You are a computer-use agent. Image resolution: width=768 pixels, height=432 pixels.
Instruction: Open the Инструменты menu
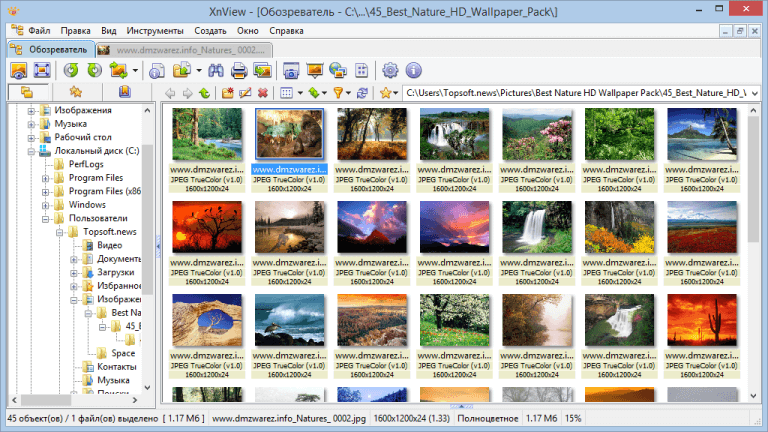tap(155, 31)
